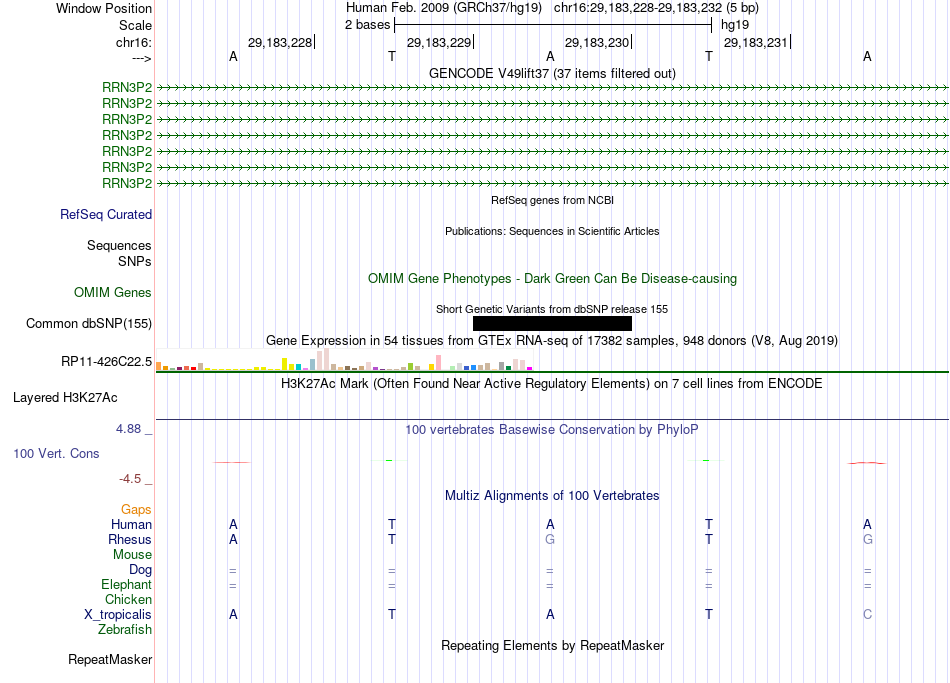Image resolution: width=950 pixels, height=683 pixels.
Task: Click the Layered H3K27Ac track label
Action: coord(65,398)
